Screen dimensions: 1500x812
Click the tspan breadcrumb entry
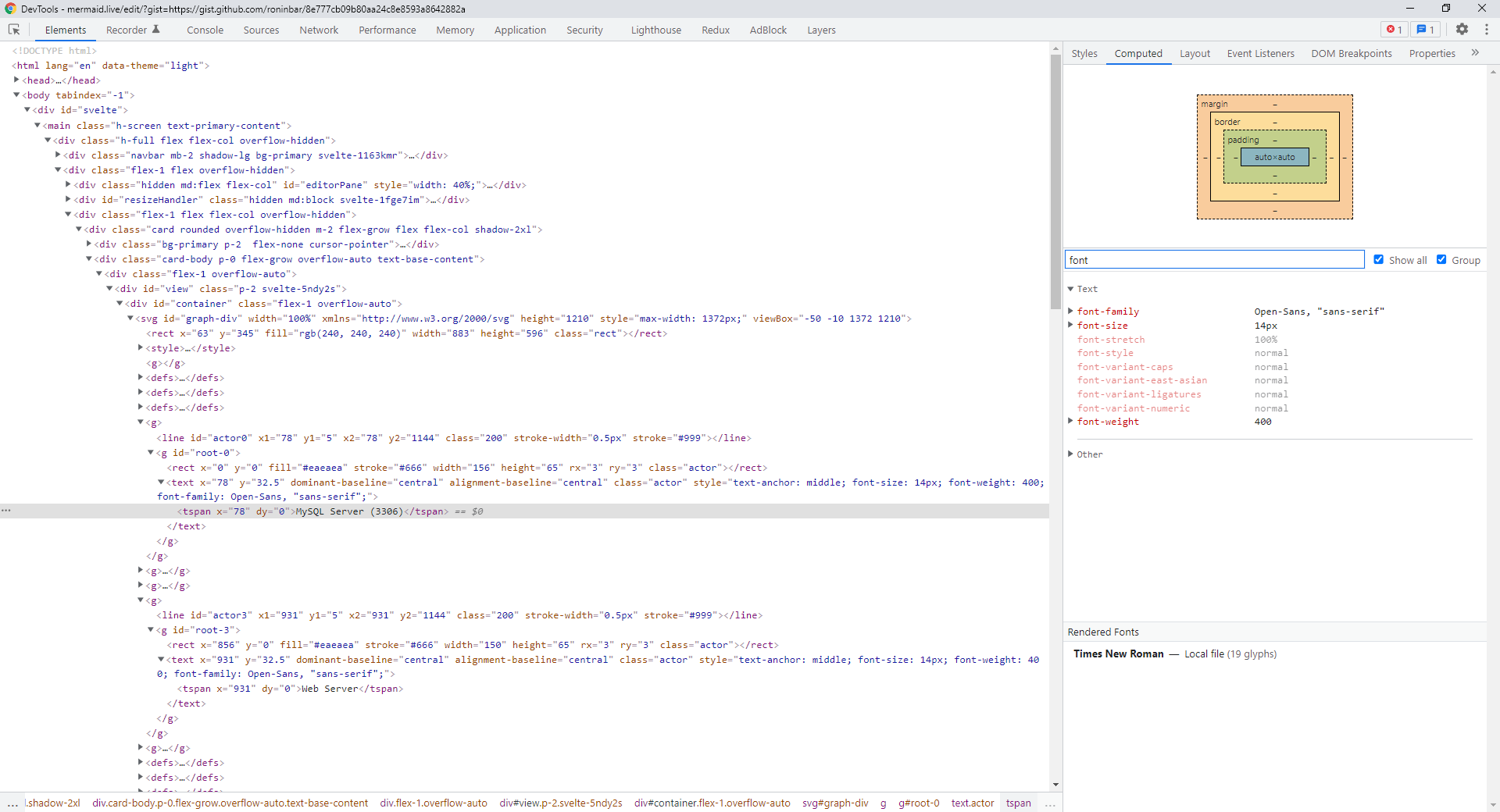1018,803
